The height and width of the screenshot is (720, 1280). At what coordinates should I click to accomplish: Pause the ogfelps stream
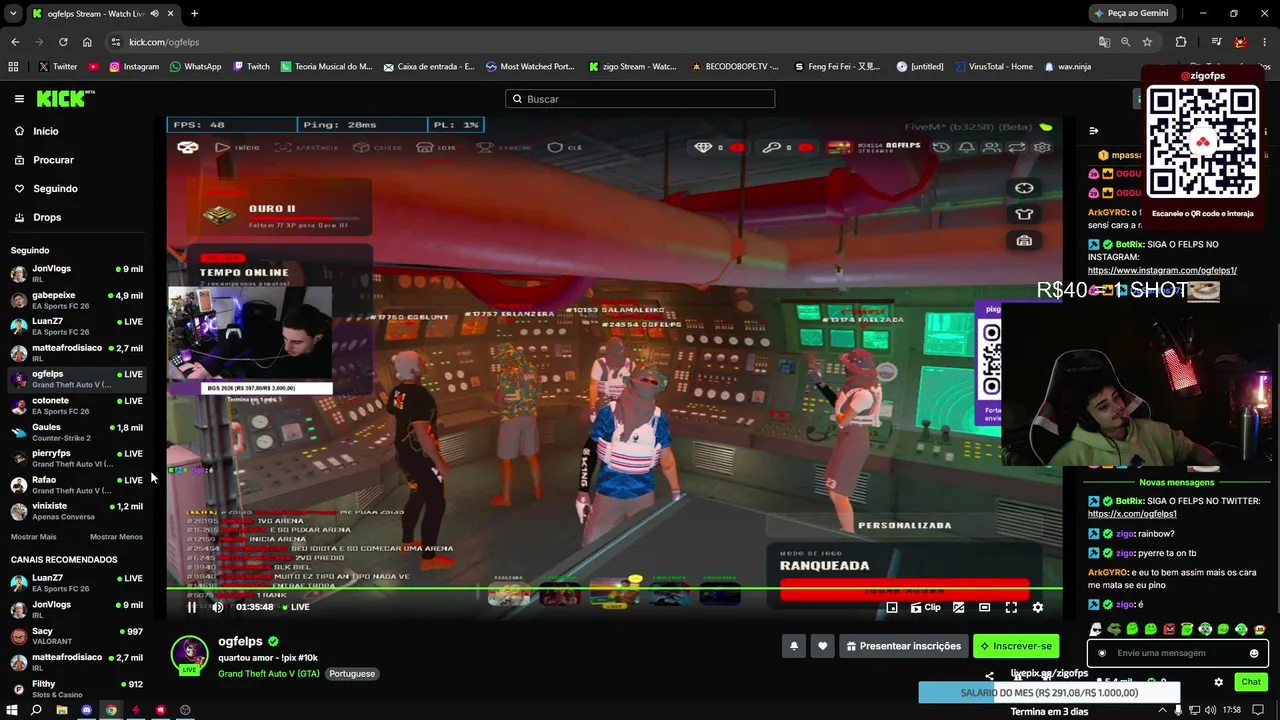192,607
